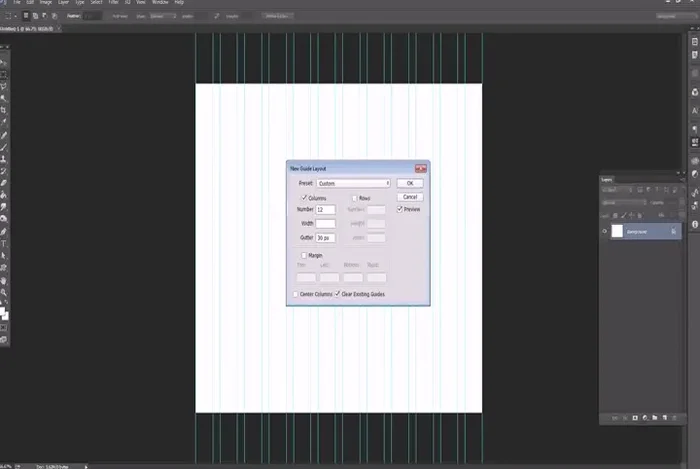Hide the Background layer with eye icon

click(x=606, y=231)
